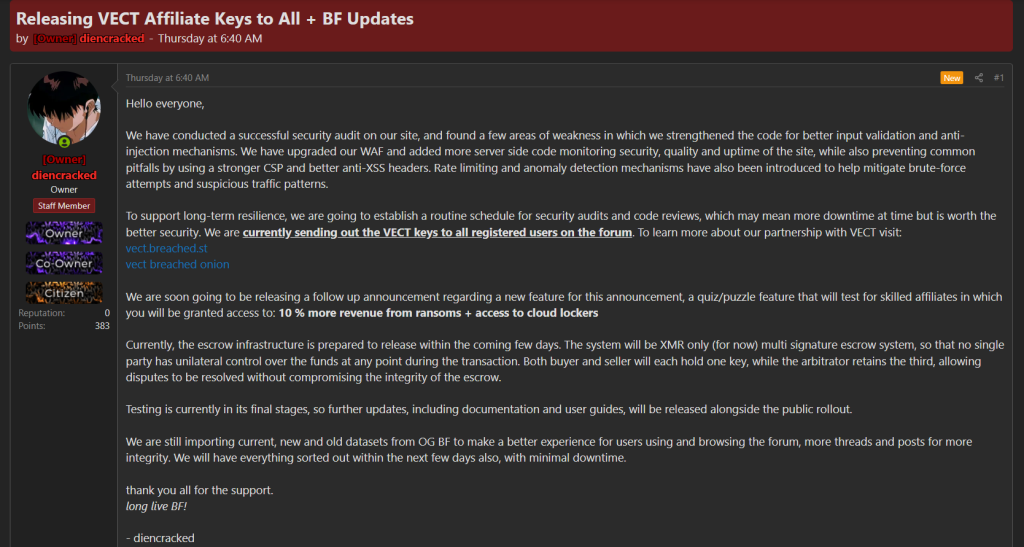Open post permalink #1
Image resolution: width=1024 pixels, height=547 pixels.
click(998, 78)
